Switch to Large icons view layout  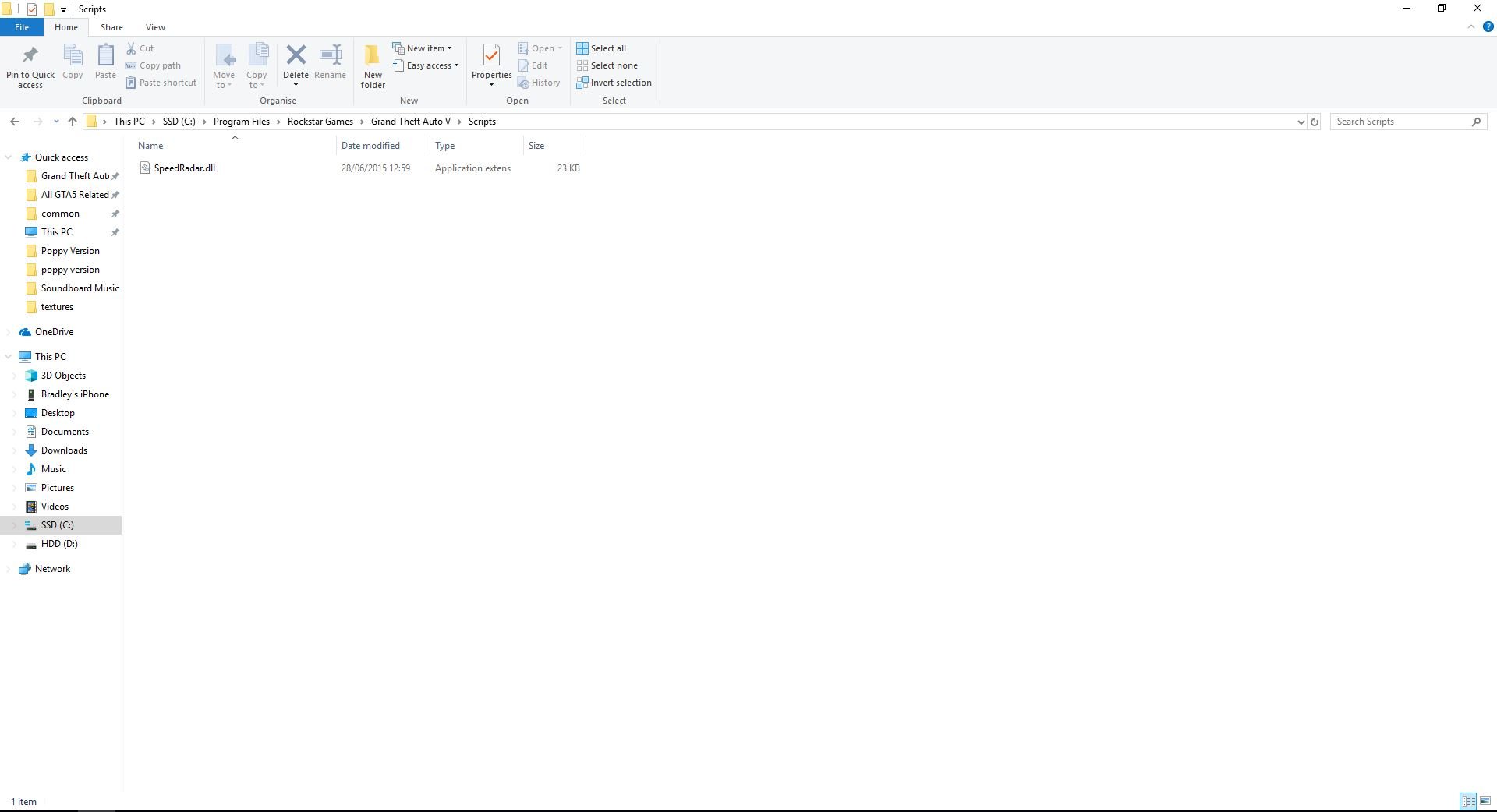[1485, 801]
